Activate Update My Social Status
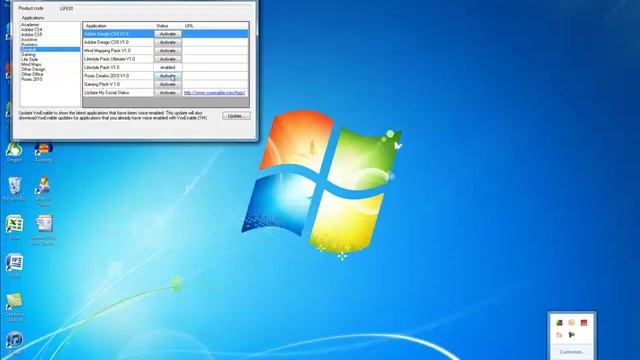 pos(168,93)
